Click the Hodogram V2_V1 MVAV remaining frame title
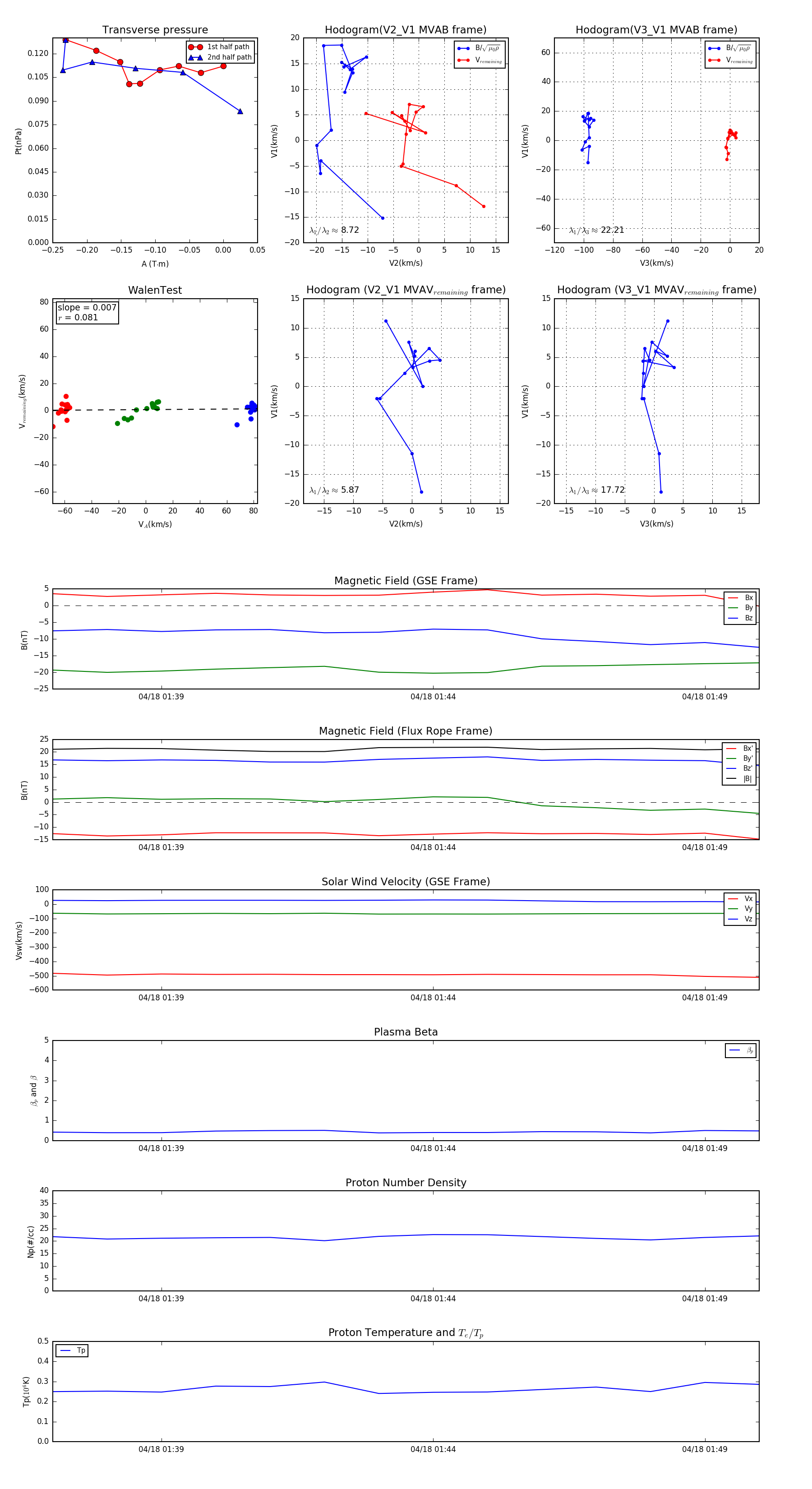Image resolution: width=812 pixels, height=1489 pixels. [x=406, y=290]
